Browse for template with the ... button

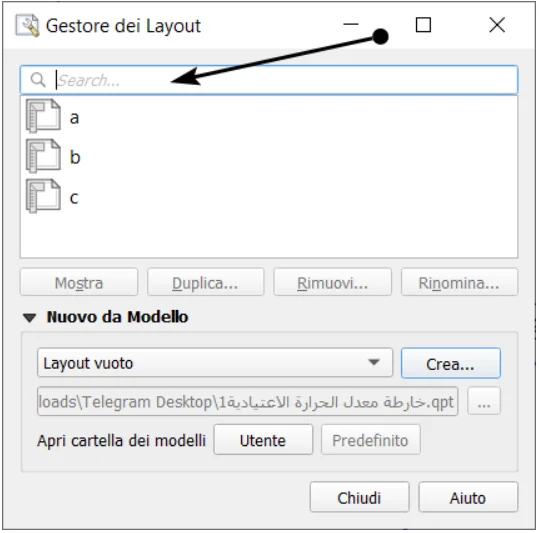[x=484, y=401]
